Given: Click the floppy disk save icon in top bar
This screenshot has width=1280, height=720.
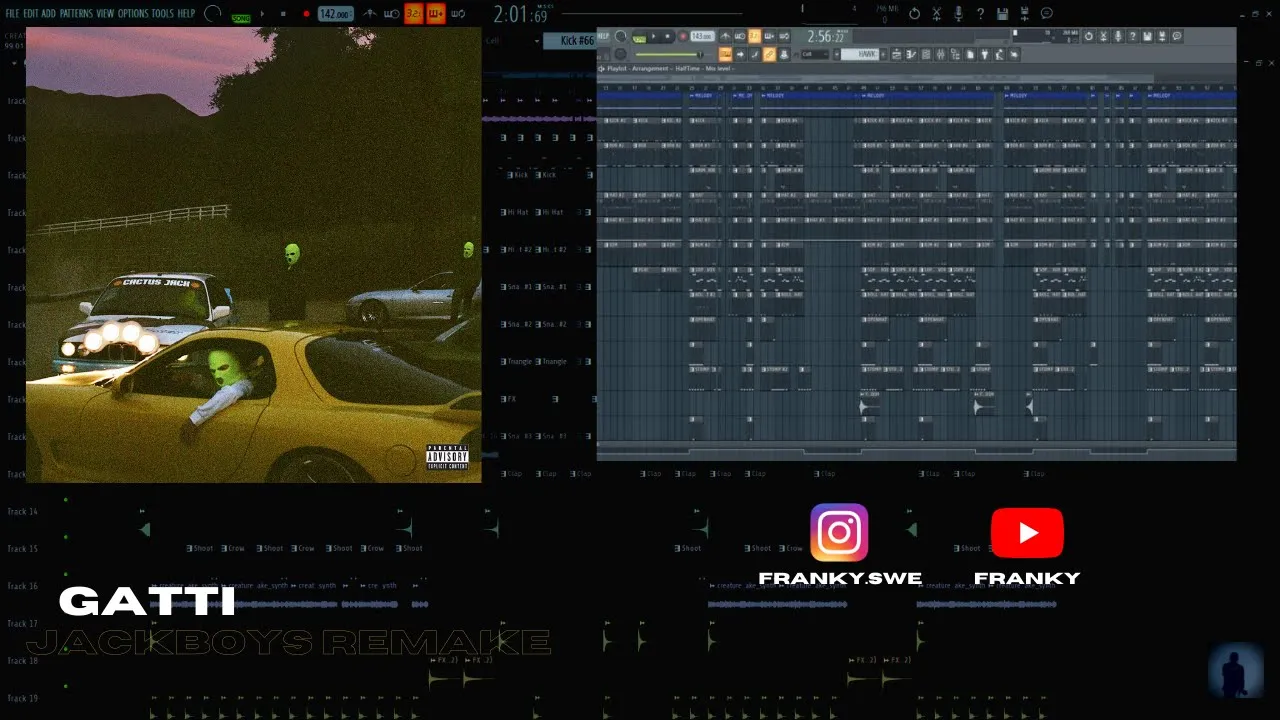Looking at the screenshot, I should [x=1002, y=14].
